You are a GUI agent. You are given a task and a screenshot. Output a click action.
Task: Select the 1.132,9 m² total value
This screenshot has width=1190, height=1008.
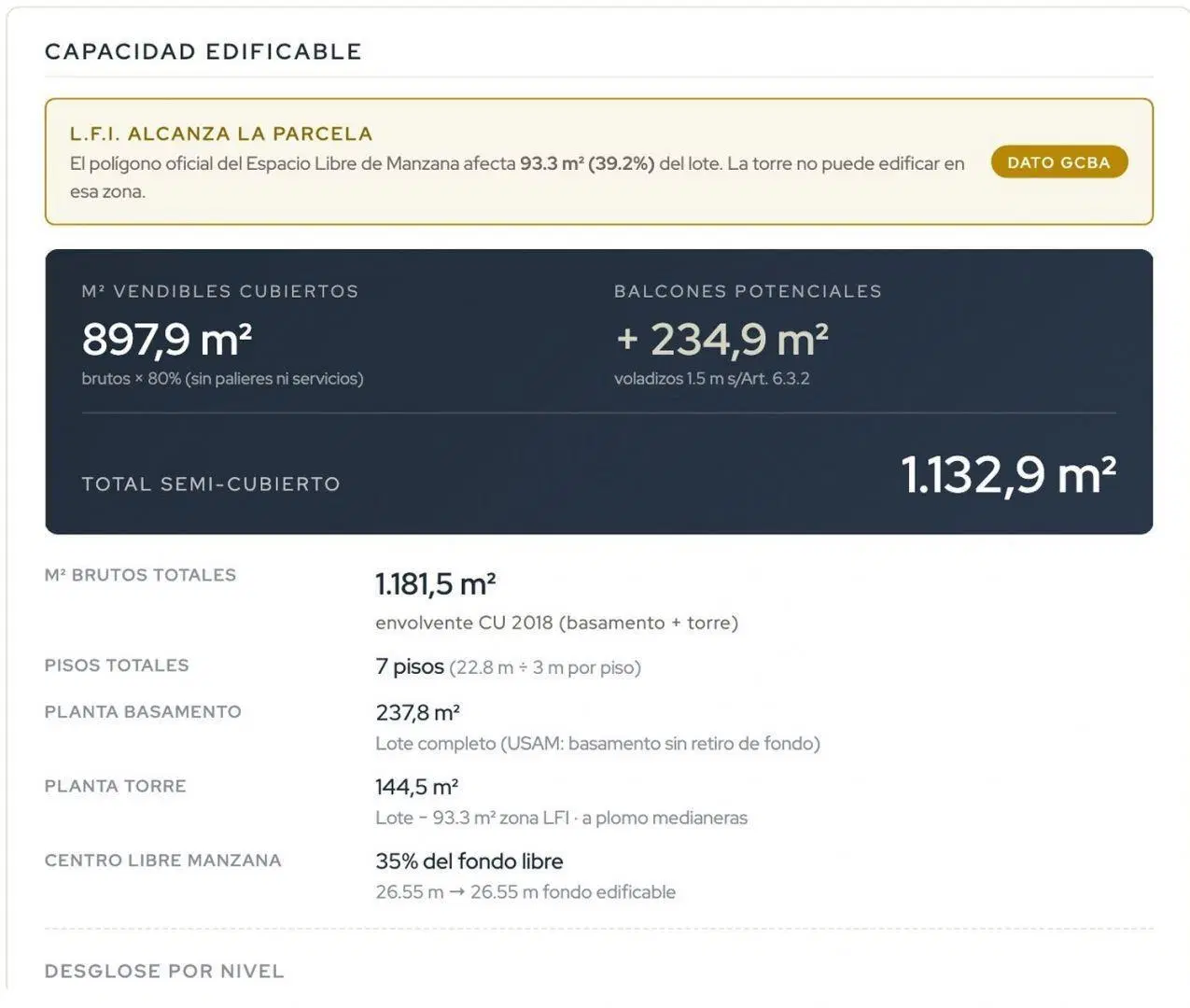click(1009, 474)
